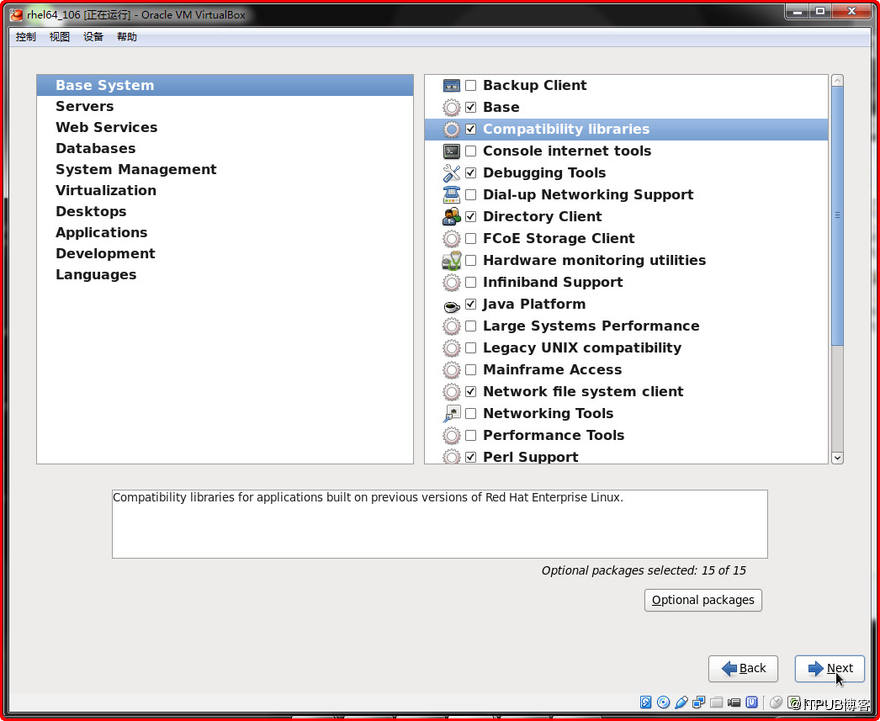Click the VirtualBox hard disk activity icon
Viewport: 880px width, 721px height.
click(645, 702)
